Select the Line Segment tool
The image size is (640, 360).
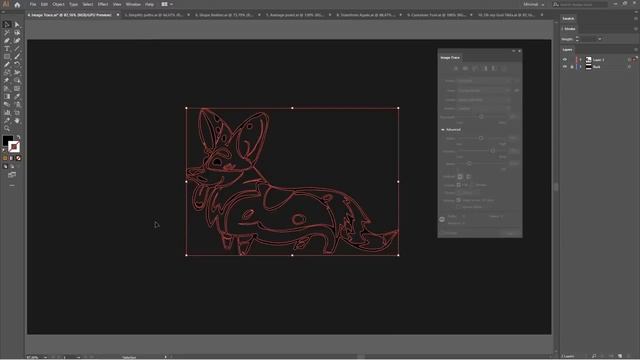click(17, 49)
